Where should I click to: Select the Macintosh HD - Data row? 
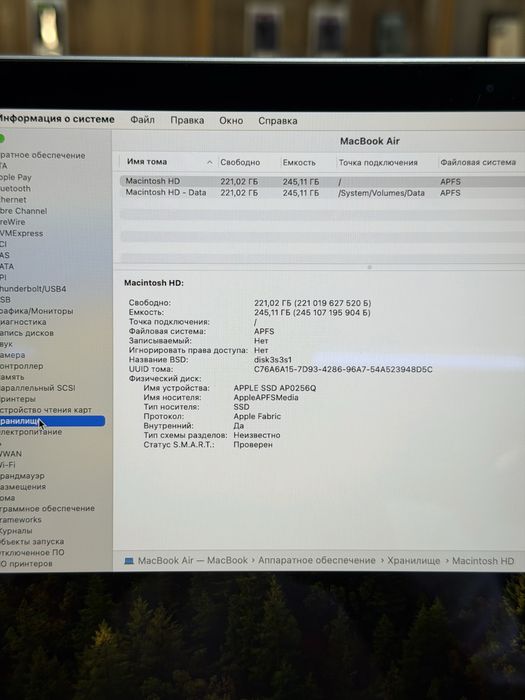click(x=322, y=193)
